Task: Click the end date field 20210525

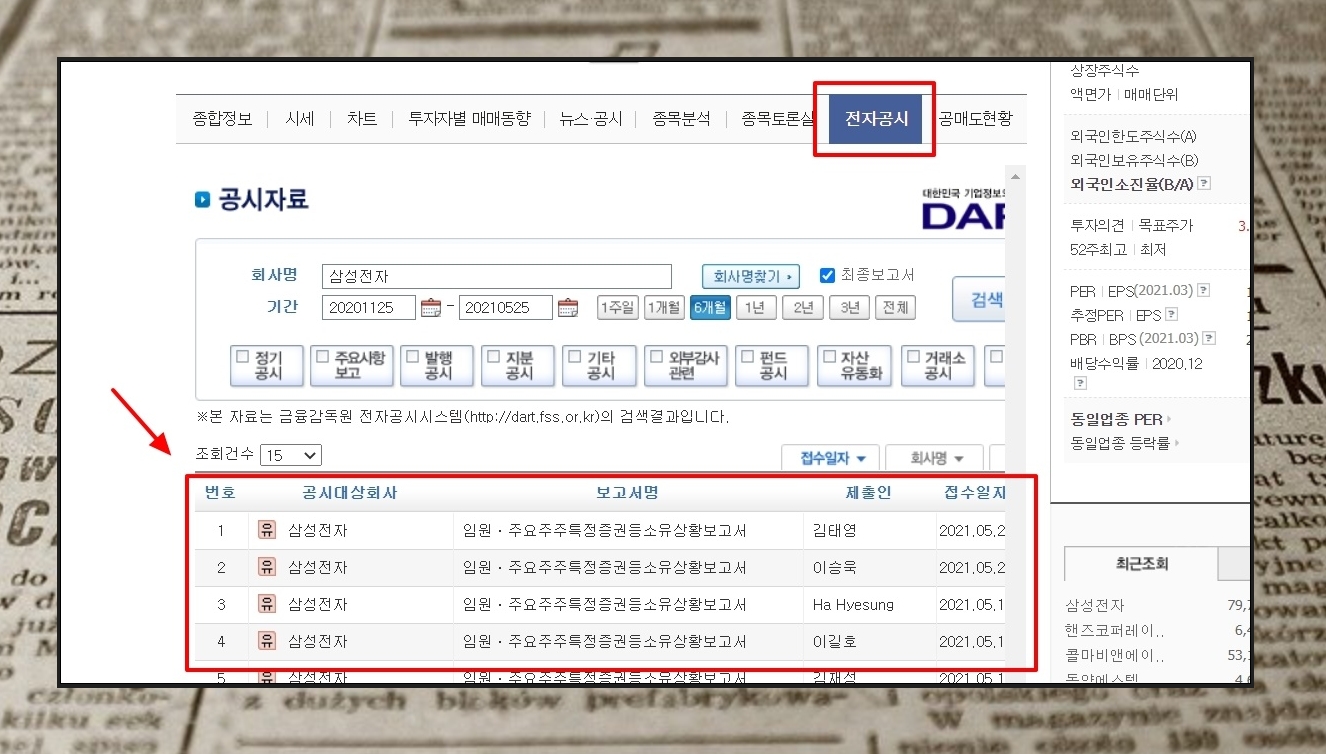Action: [x=506, y=307]
